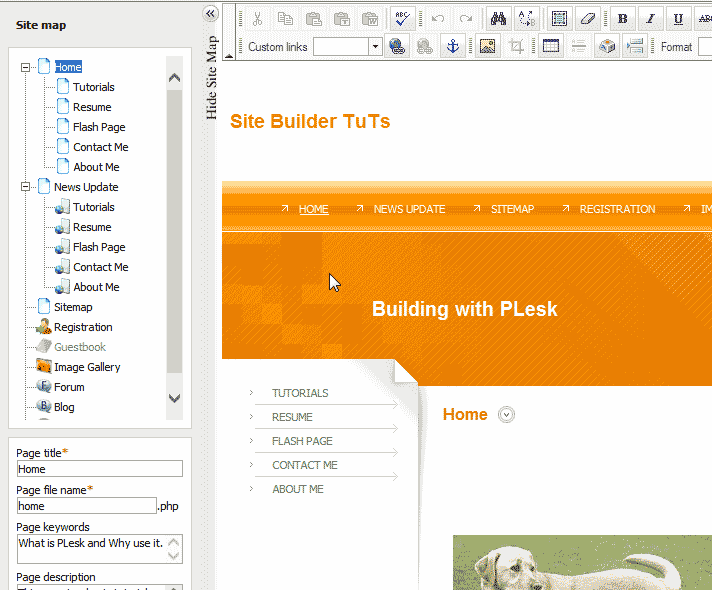Click the spell check ABC icon
Image resolution: width=712 pixels, height=590 pixels.
pyautogui.click(x=402, y=19)
